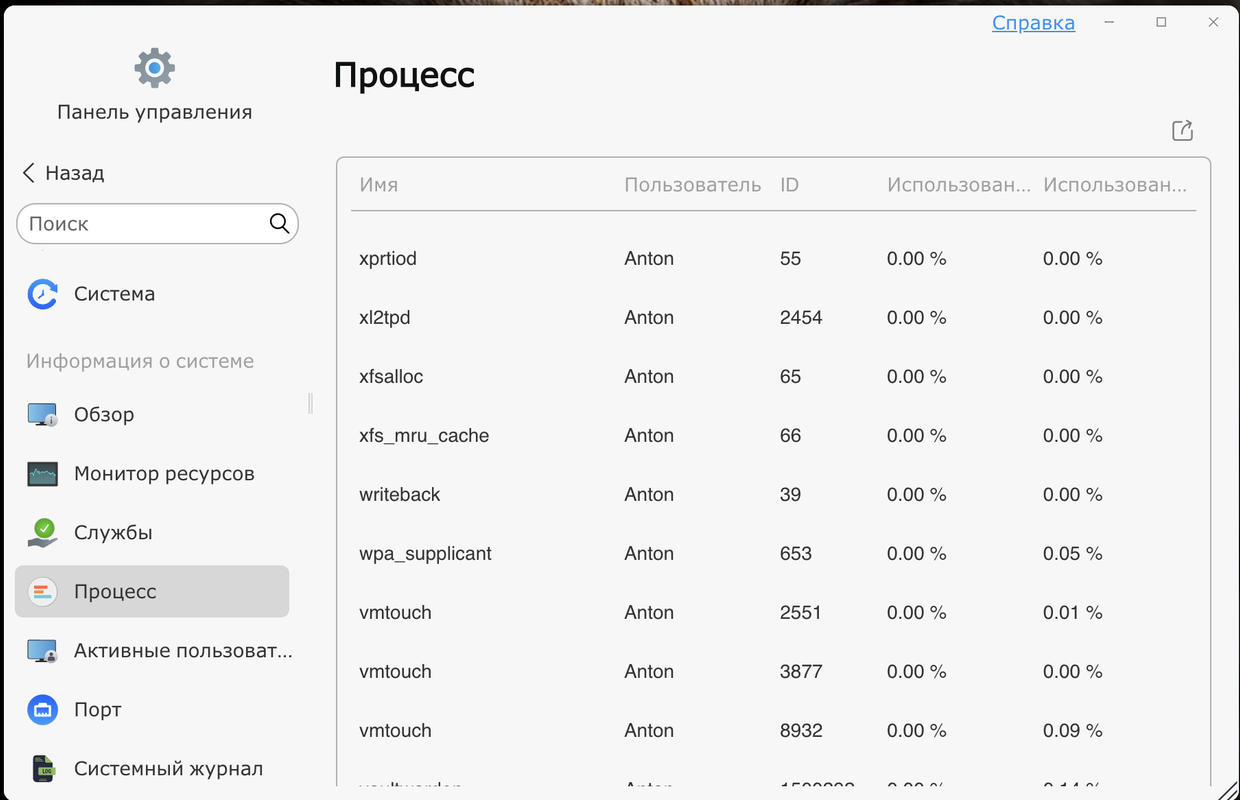
Task: Select the wpa_supplicant process row
Action: tap(773, 553)
